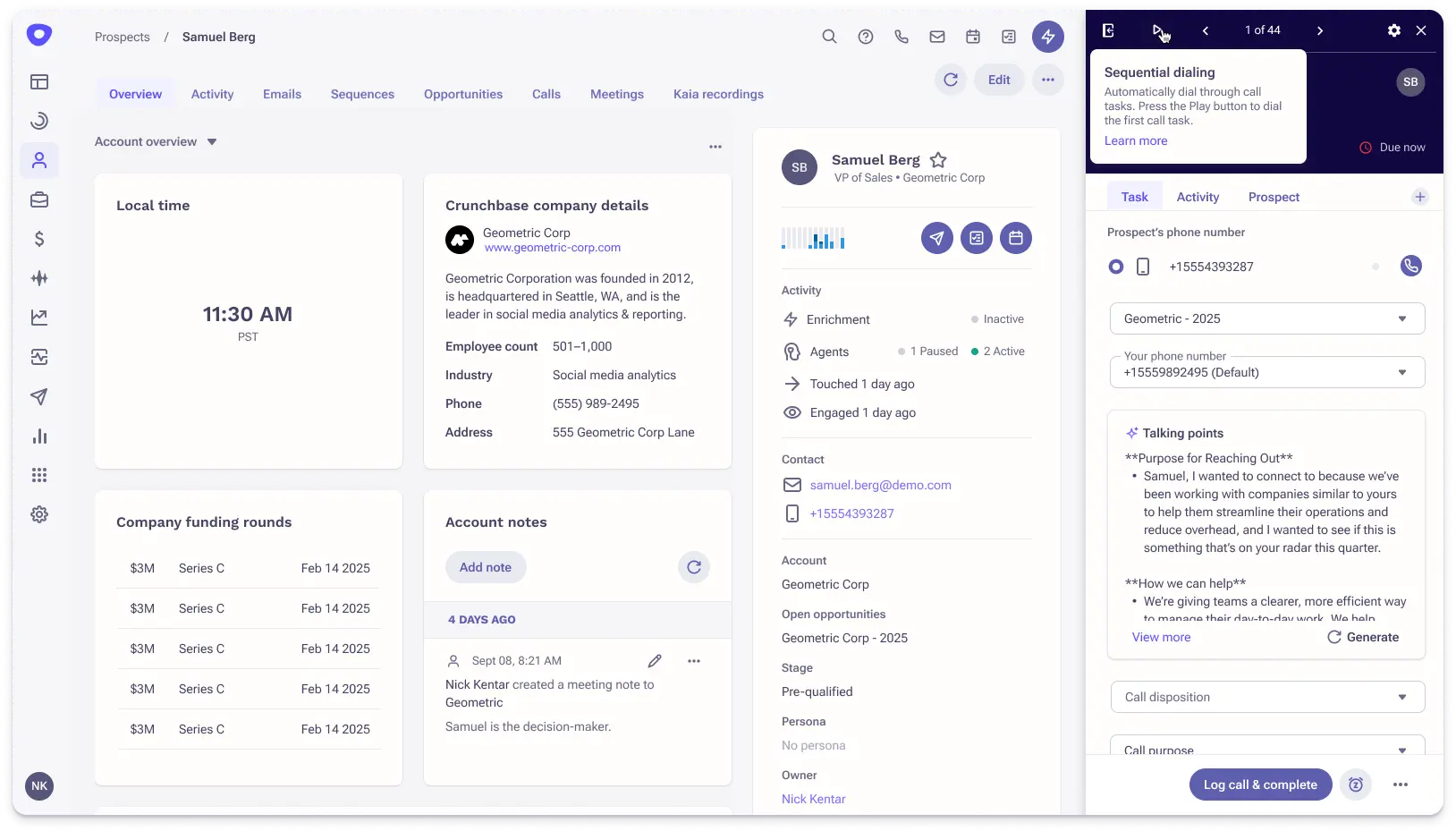Follow the www.geometric-corp.com link
1456x831 pixels.
(x=552, y=248)
